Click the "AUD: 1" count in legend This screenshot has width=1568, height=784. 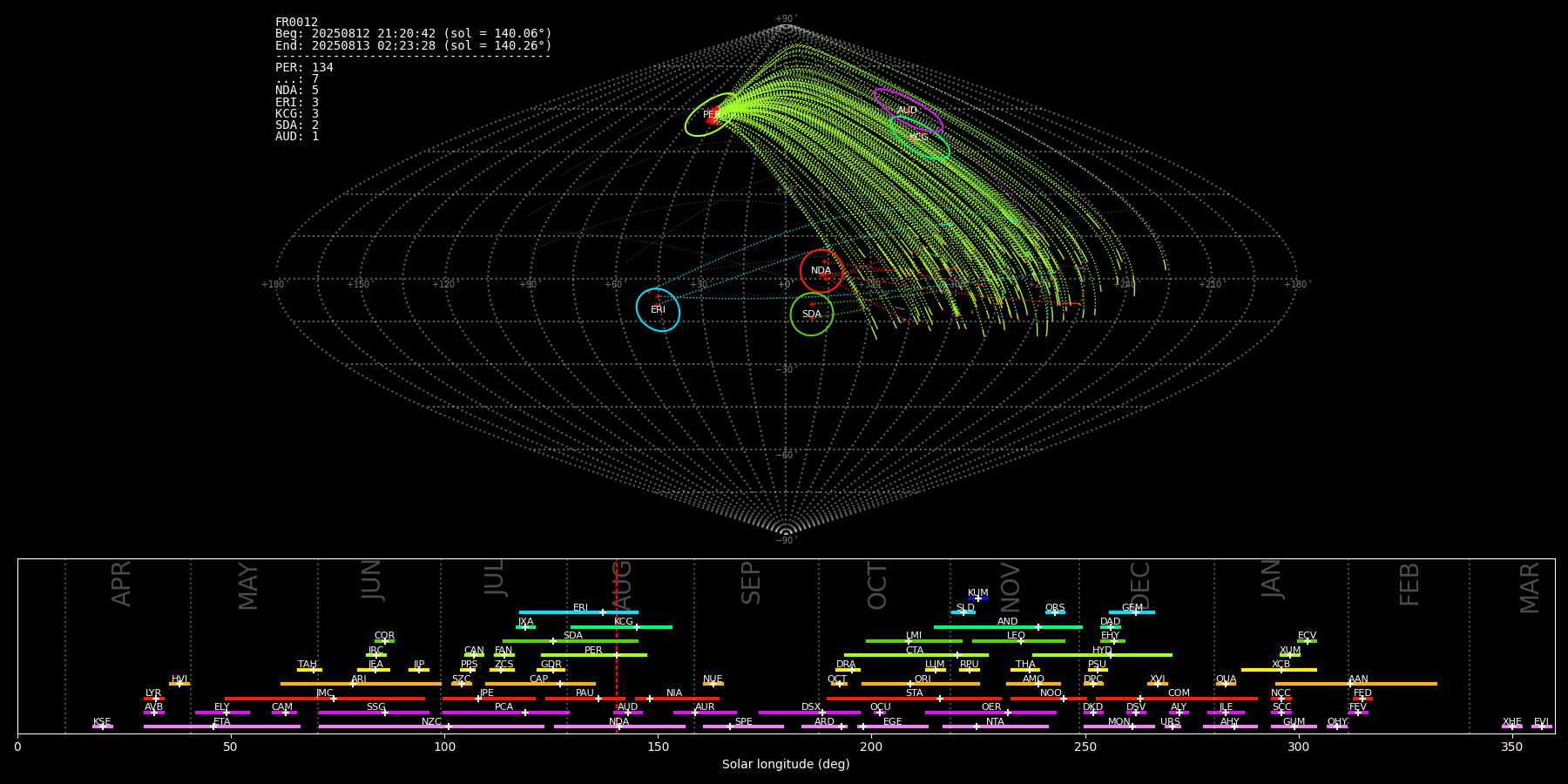pos(297,136)
